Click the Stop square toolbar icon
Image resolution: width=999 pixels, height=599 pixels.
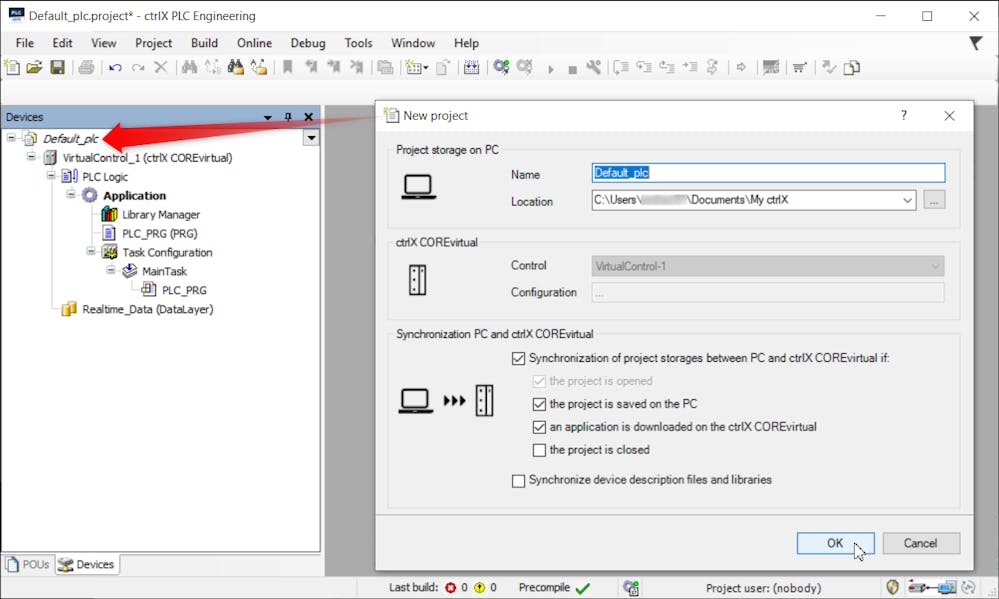572,69
